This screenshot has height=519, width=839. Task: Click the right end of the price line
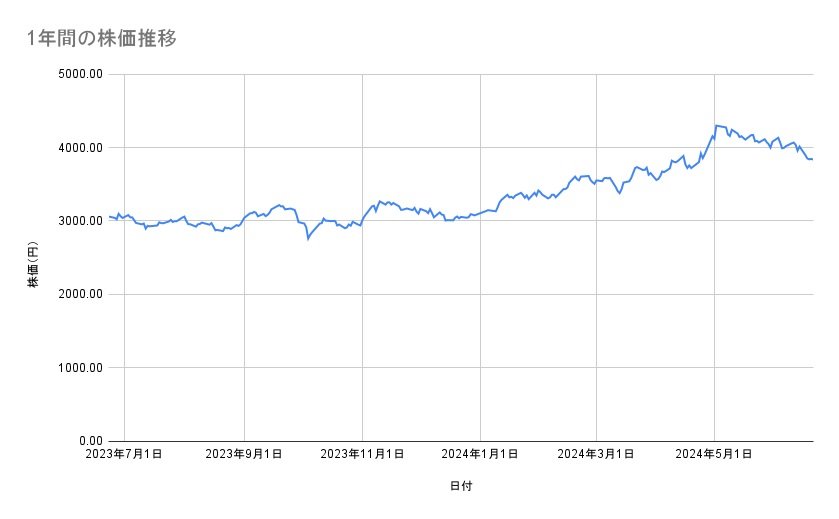pyautogui.click(x=812, y=159)
